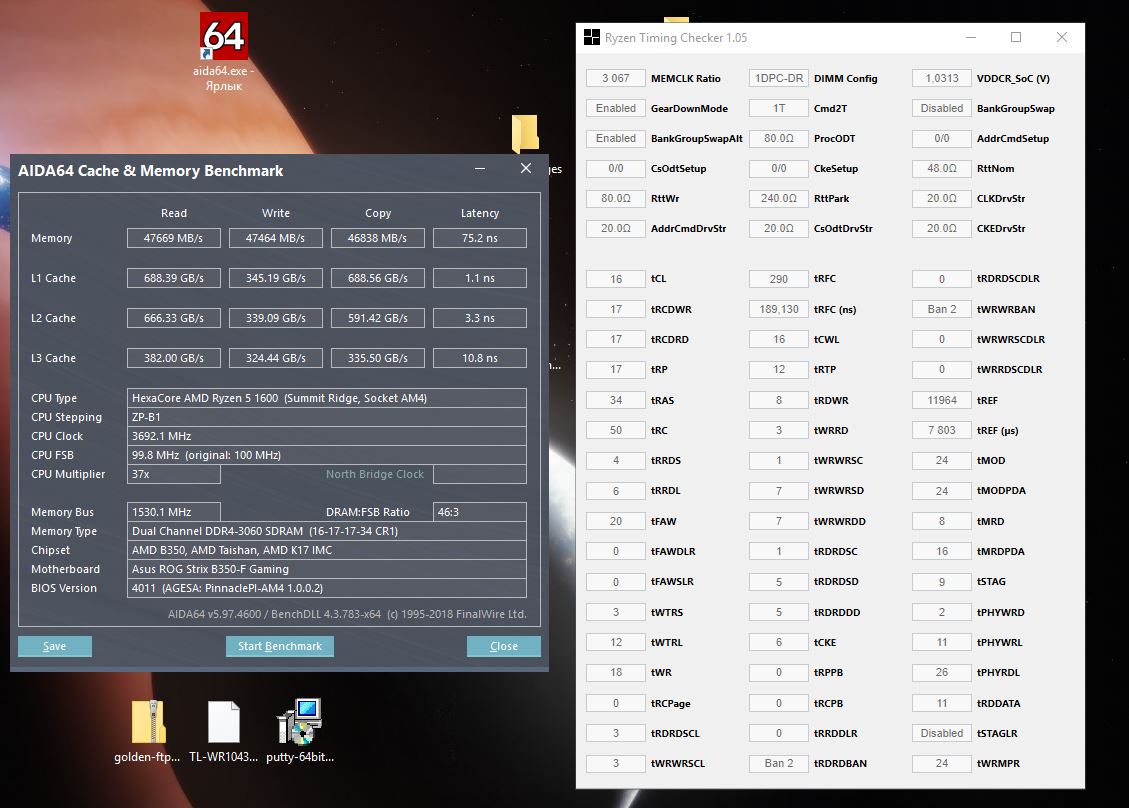
Task: Click the tWRWRBAN value Ban 2
Action: [942, 309]
